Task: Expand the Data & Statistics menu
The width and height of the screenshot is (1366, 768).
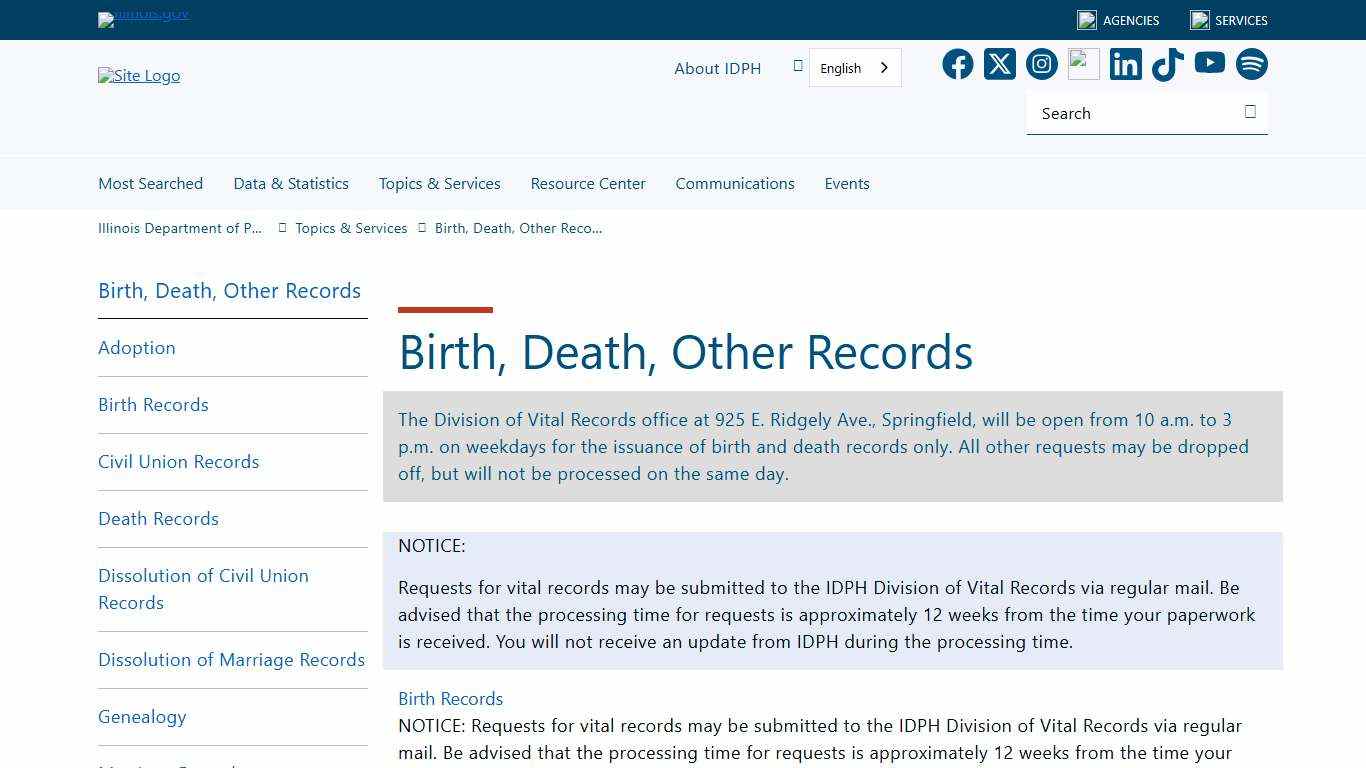Action: point(290,183)
